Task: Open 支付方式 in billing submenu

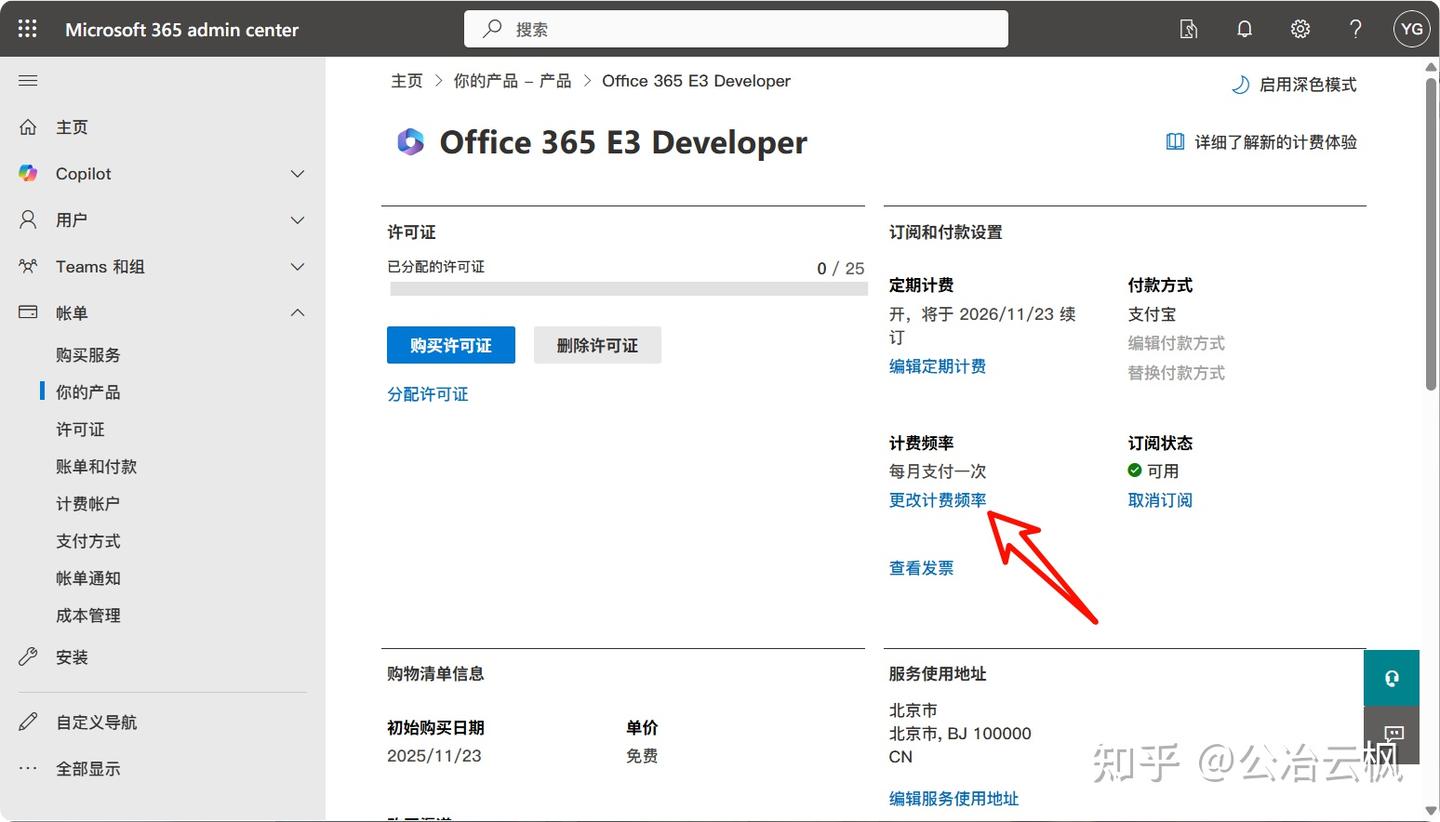Action: 88,541
